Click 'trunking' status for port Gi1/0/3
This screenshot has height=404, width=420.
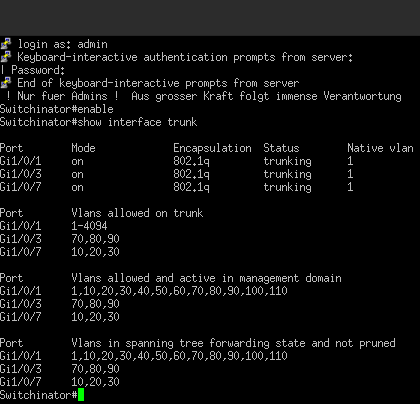[287, 174]
